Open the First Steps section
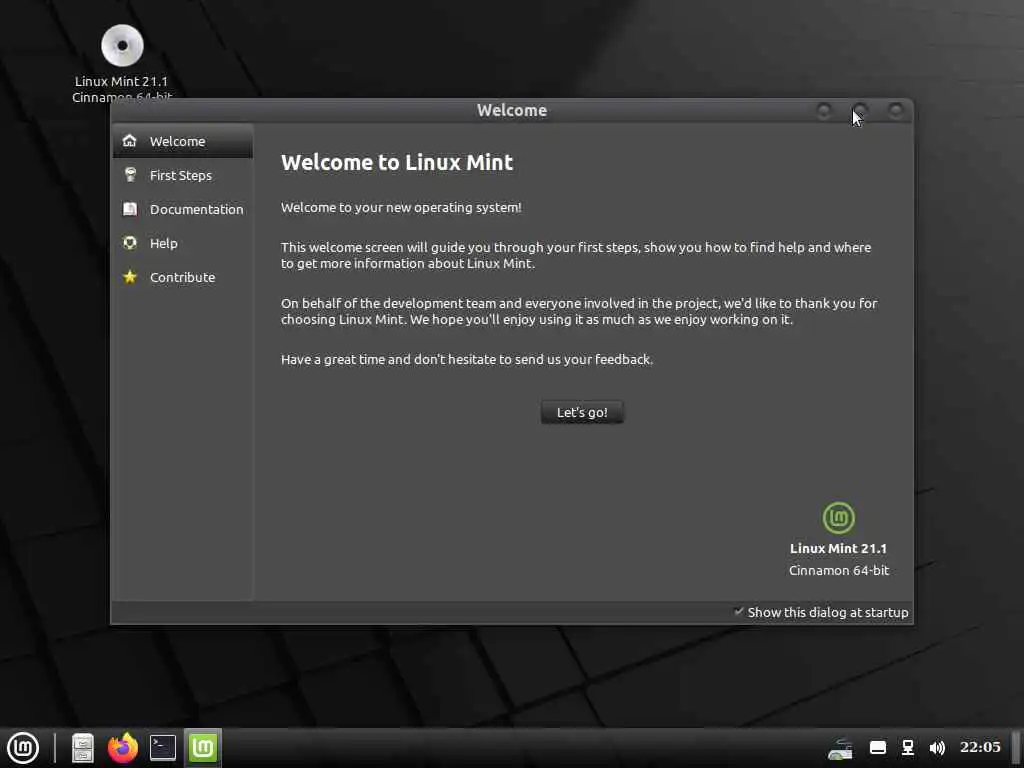The height and width of the screenshot is (768, 1024). [x=182, y=175]
